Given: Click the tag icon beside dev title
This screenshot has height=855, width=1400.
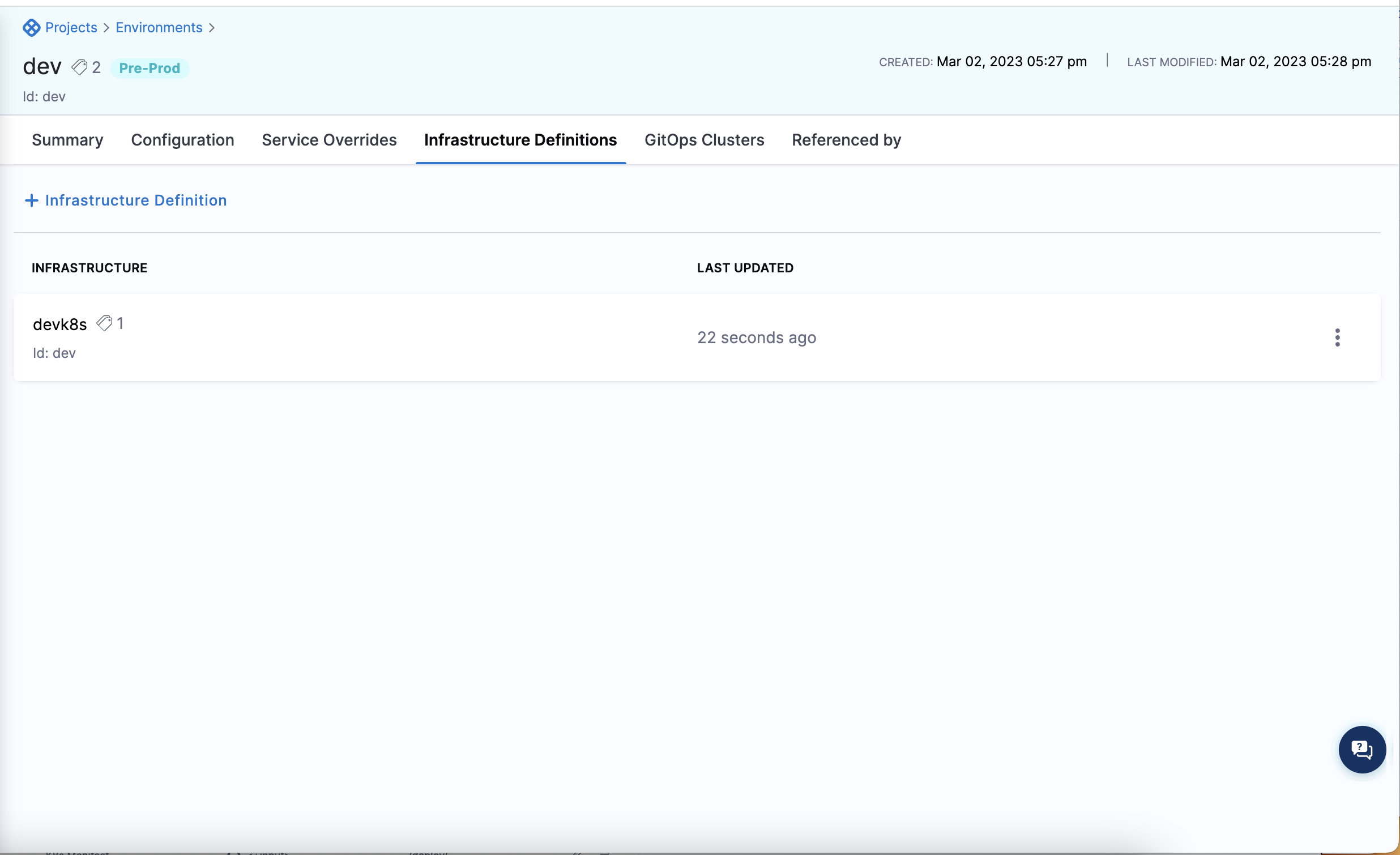Looking at the screenshot, I should pos(79,67).
